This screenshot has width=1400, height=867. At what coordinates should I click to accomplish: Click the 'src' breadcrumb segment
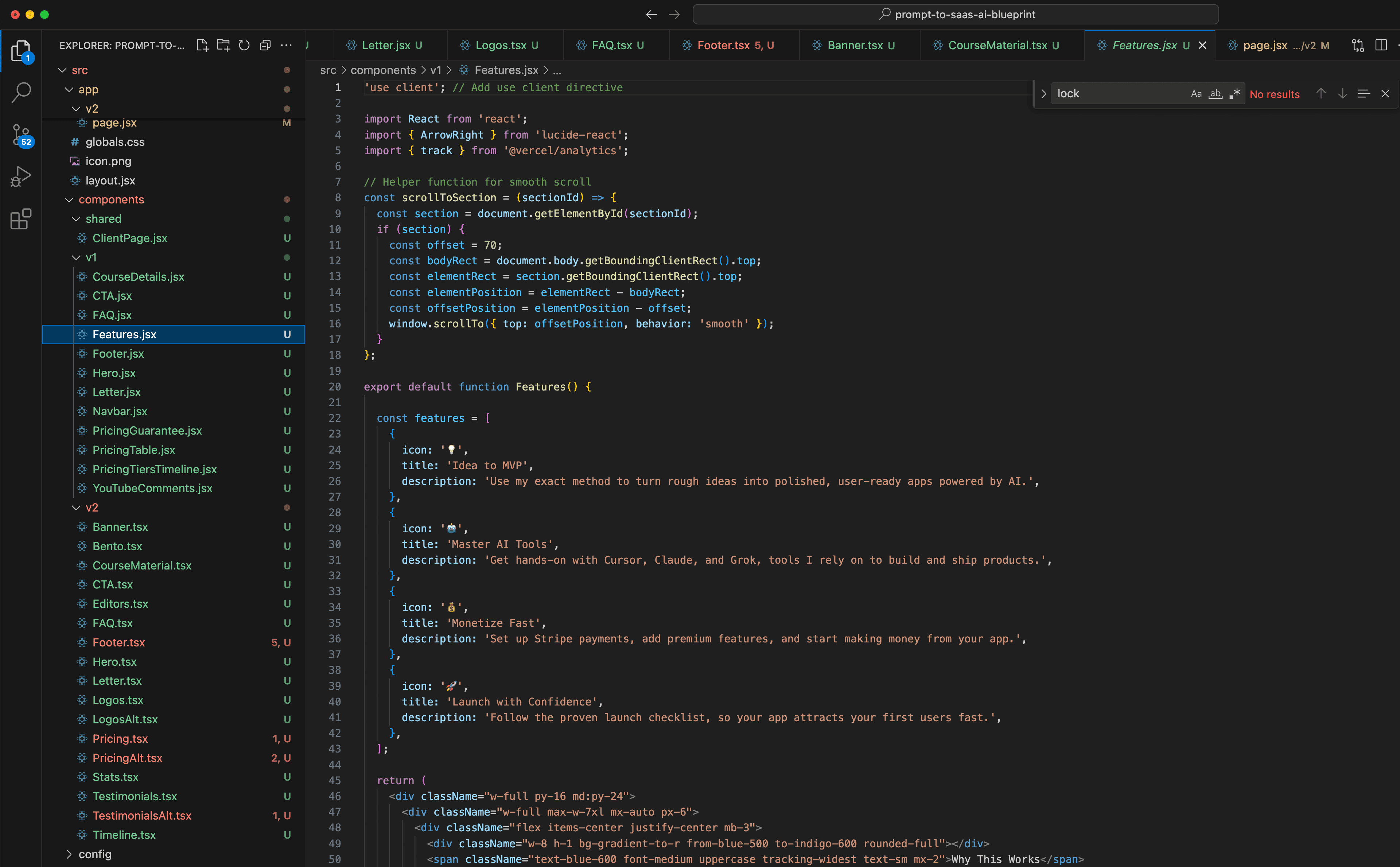click(328, 70)
